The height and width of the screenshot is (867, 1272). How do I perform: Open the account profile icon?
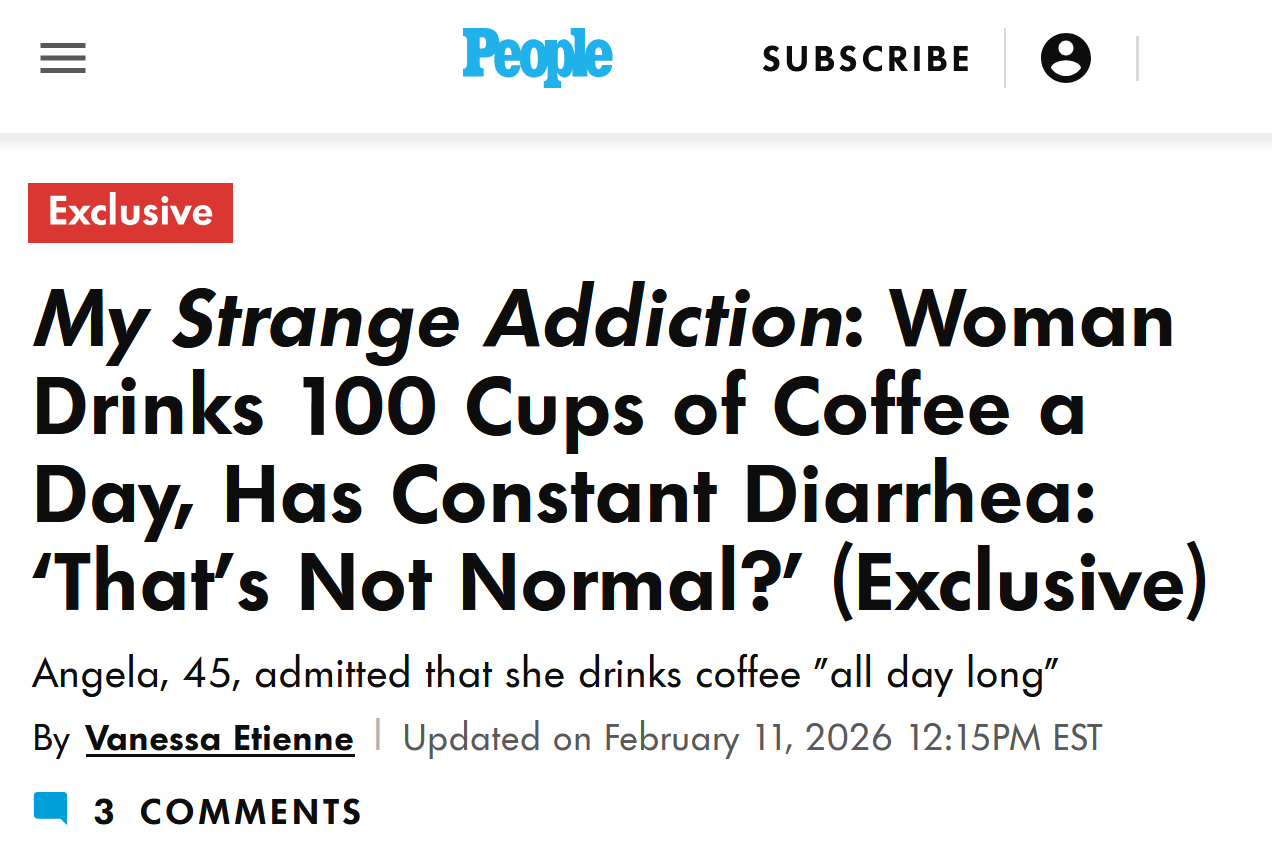(1065, 58)
